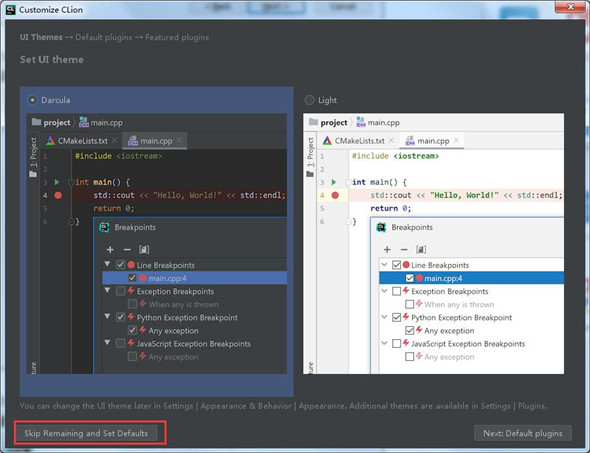Click project folder icon in Light breadcrumb
Screen dimensions: 590x453
(x=313, y=122)
